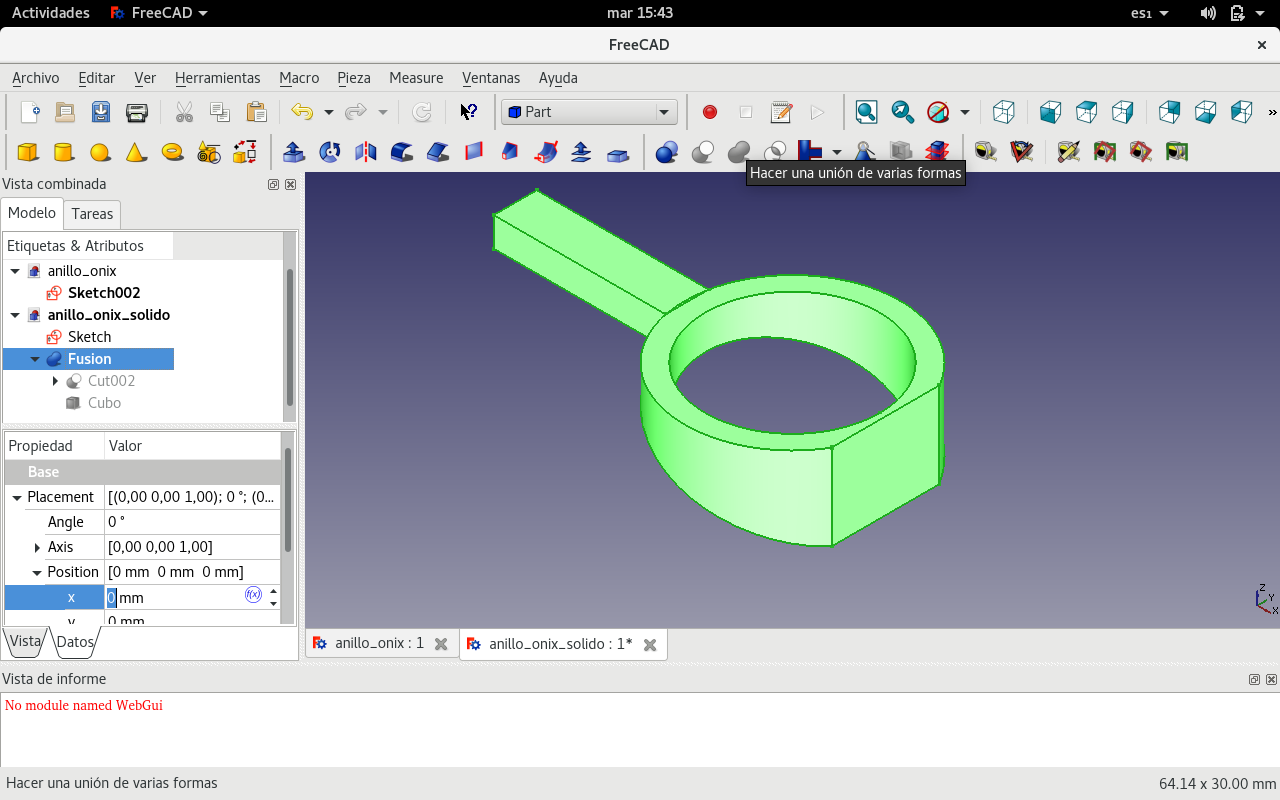Switch to the Vista properties tab
This screenshot has width=1280, height=800.
tap(25, 641)
